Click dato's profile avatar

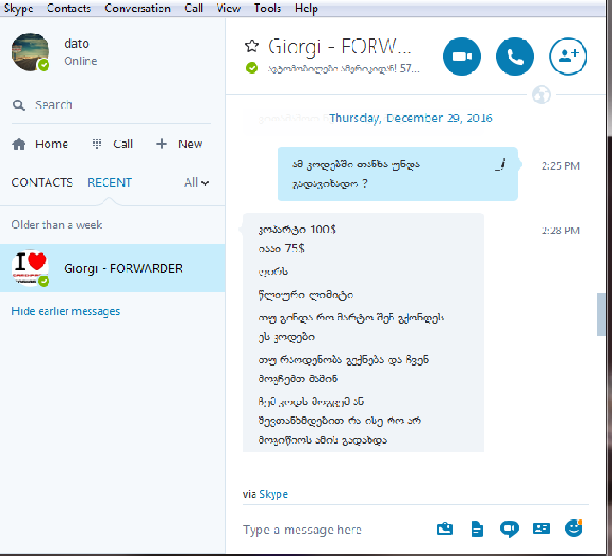(30, 52)
